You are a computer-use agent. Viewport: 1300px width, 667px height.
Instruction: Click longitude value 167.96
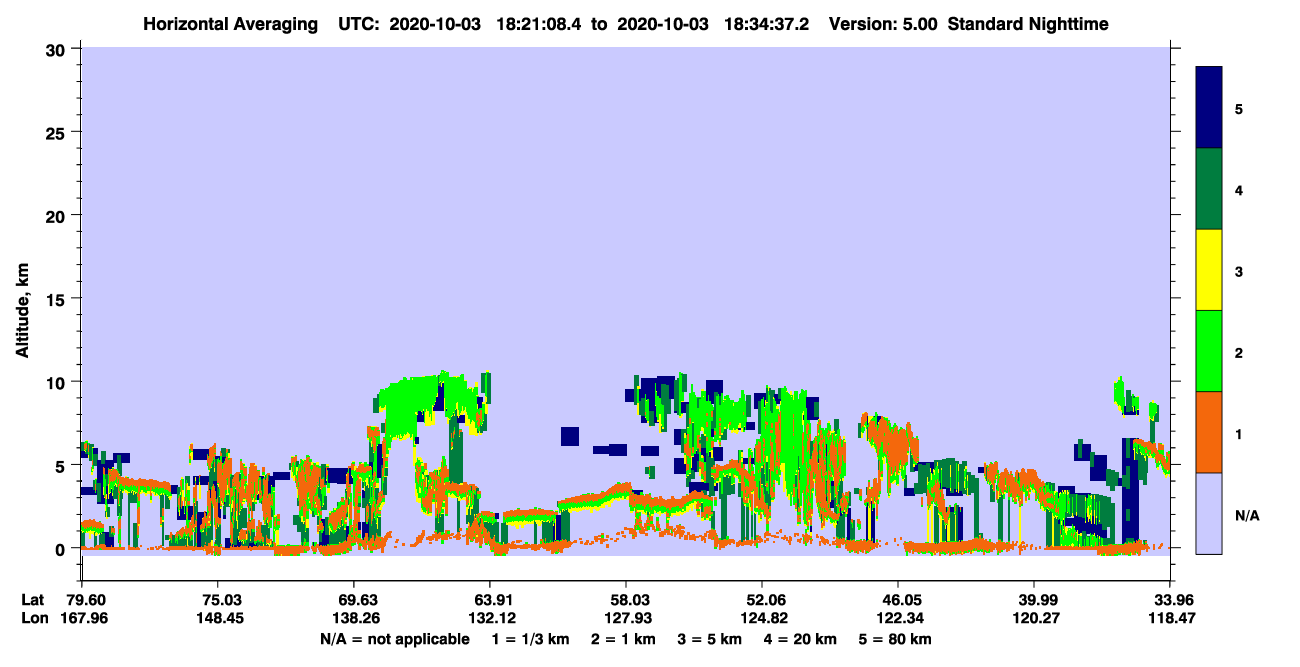pos(83,619)
